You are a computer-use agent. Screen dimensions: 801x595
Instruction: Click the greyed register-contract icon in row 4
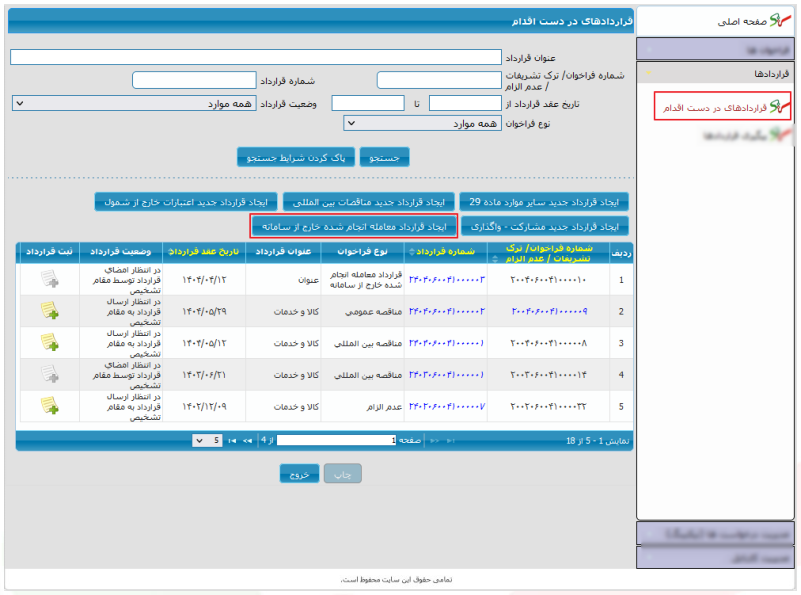pyautogui.click(x=50, y=374)
